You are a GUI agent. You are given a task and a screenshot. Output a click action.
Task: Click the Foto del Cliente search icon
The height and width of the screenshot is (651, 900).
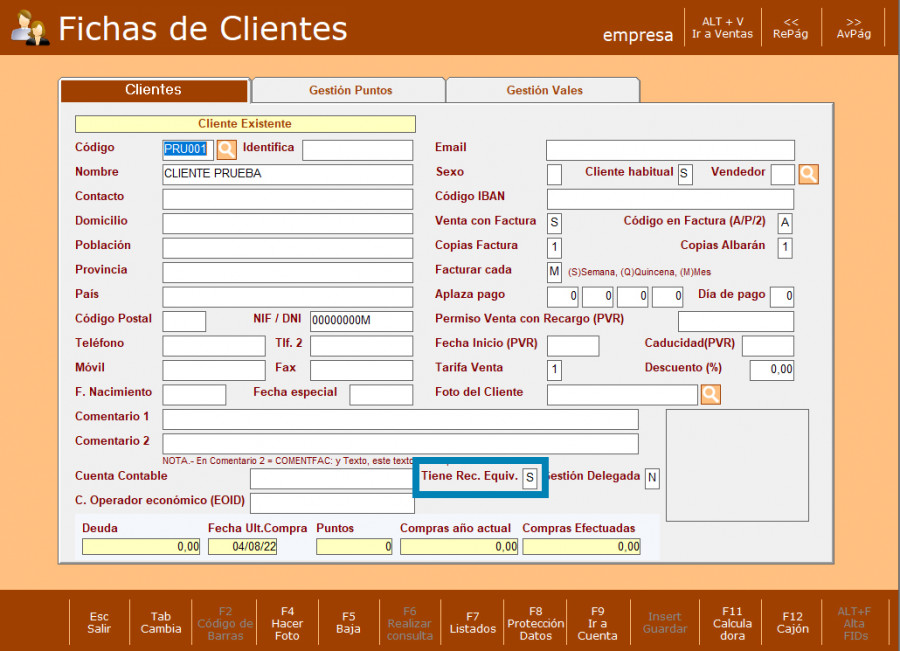711,394
